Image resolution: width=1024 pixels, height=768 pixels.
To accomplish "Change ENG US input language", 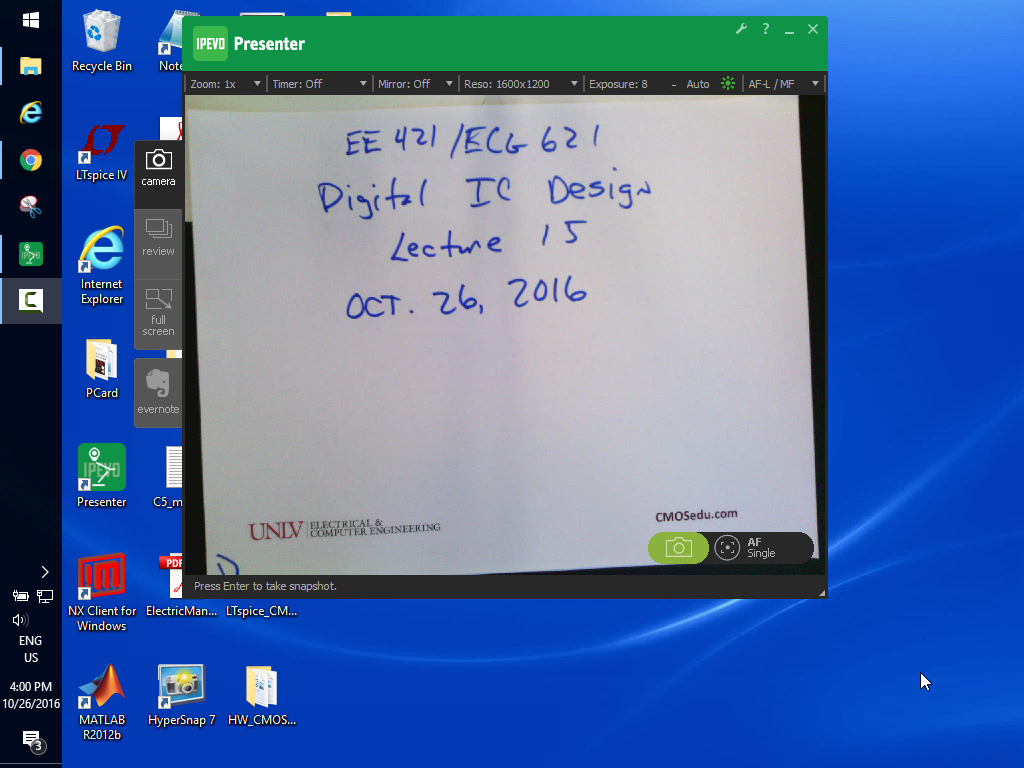I will [x=31, y=649].
